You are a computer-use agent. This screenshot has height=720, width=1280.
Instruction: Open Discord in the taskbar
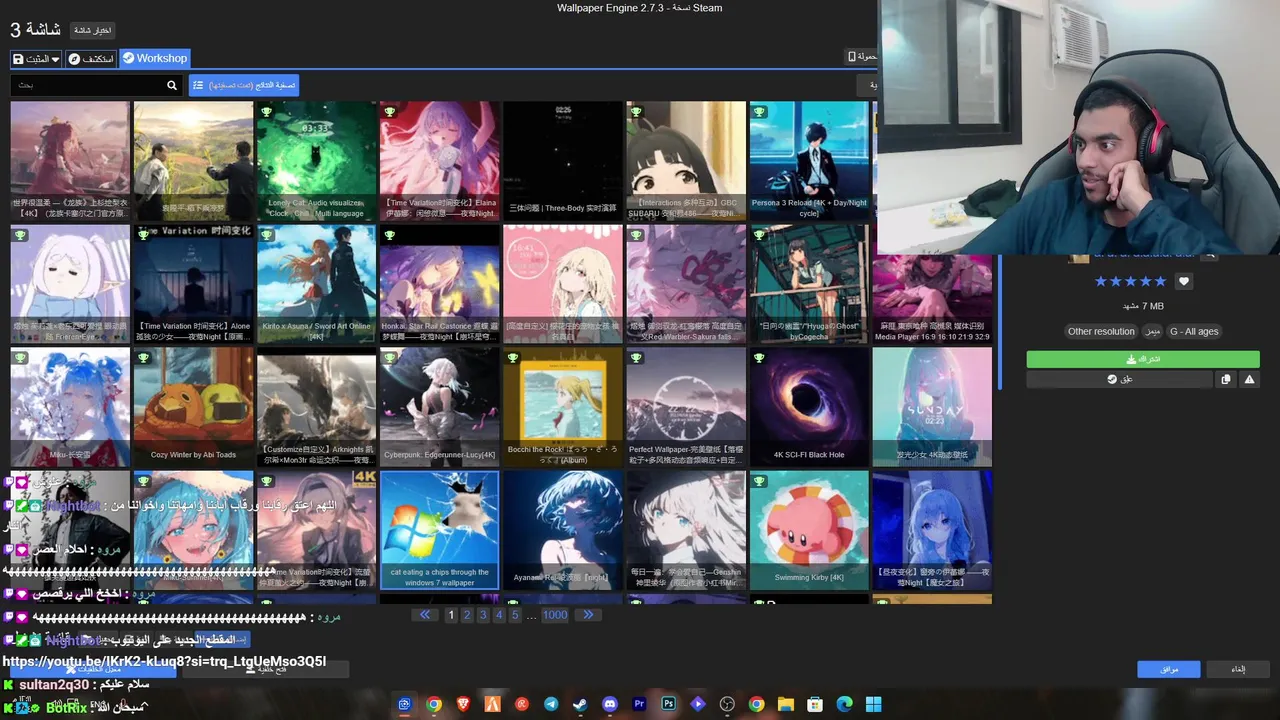609,704
